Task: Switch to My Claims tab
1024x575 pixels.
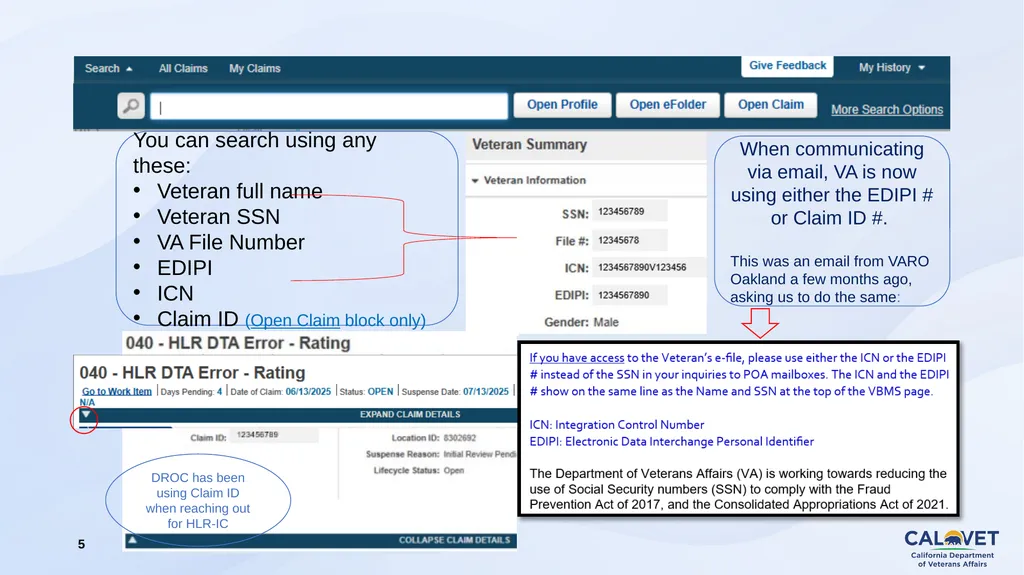Action: click(x=255, y=69)
